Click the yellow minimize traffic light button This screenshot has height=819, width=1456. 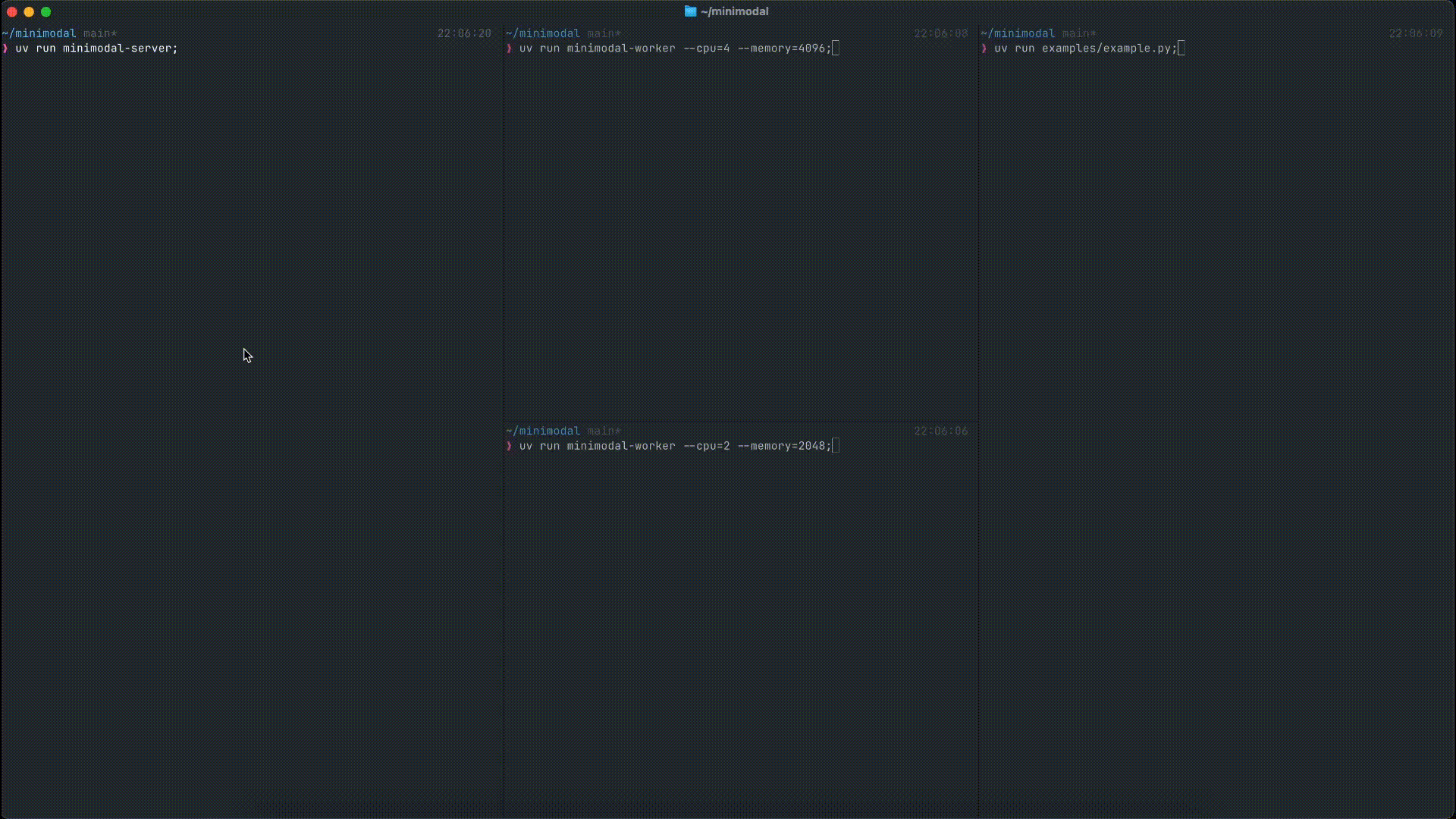29,11
